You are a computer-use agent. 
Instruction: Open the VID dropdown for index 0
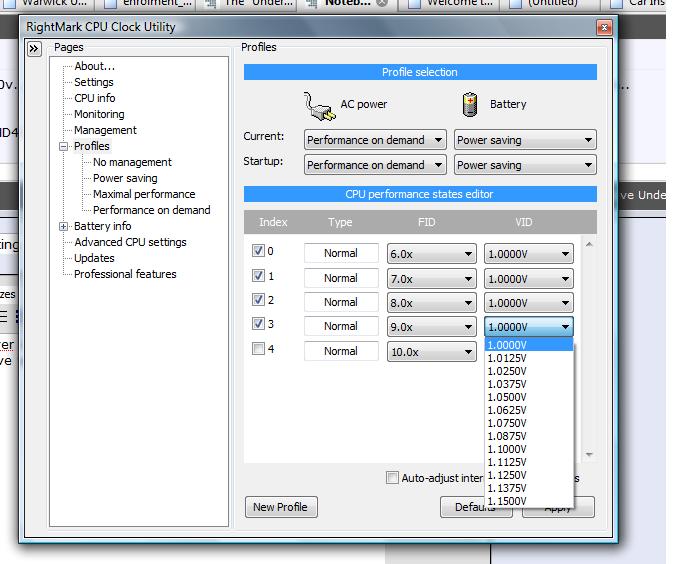(529, 253)
